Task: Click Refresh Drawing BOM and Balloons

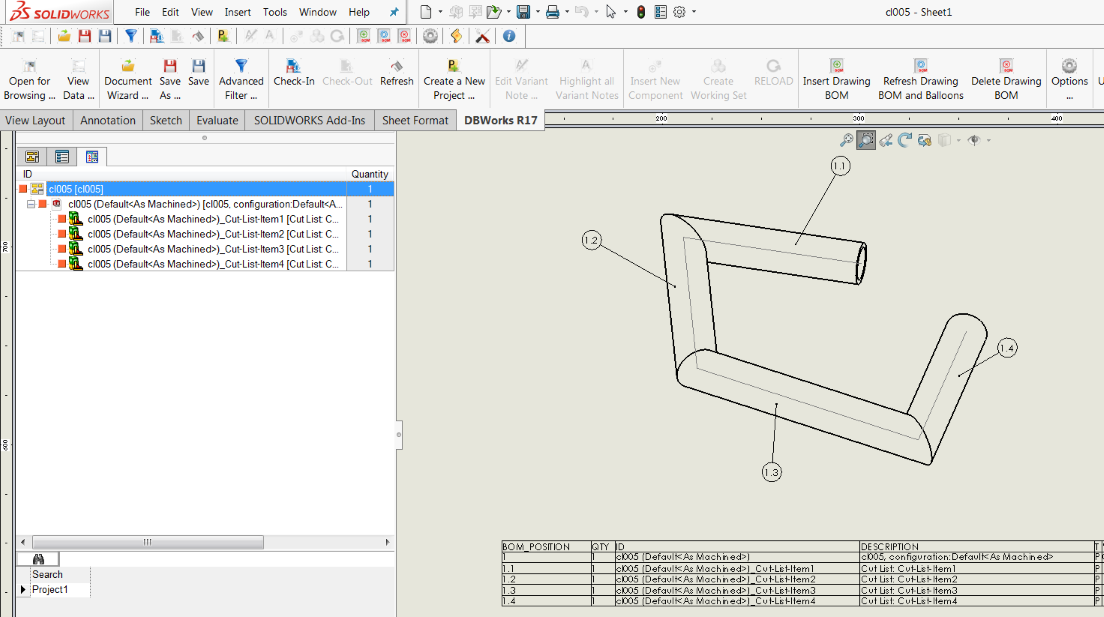Action: click(x=921, y=79)
